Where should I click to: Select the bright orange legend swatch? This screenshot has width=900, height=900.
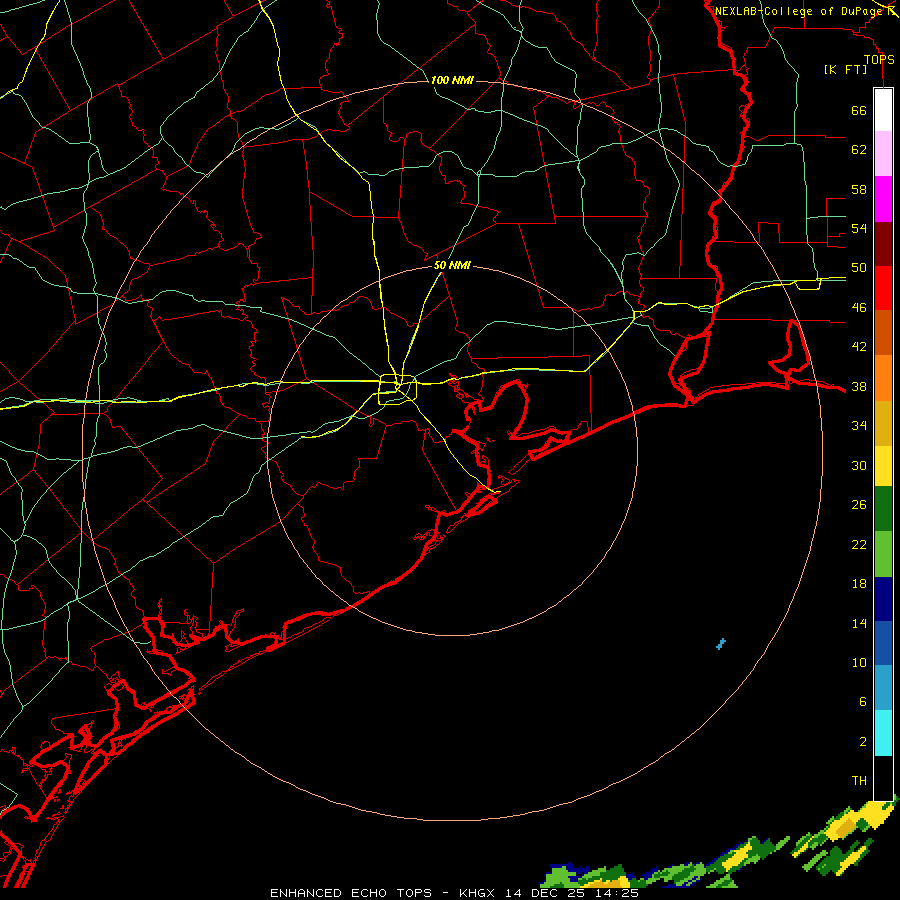pos(883,378)
